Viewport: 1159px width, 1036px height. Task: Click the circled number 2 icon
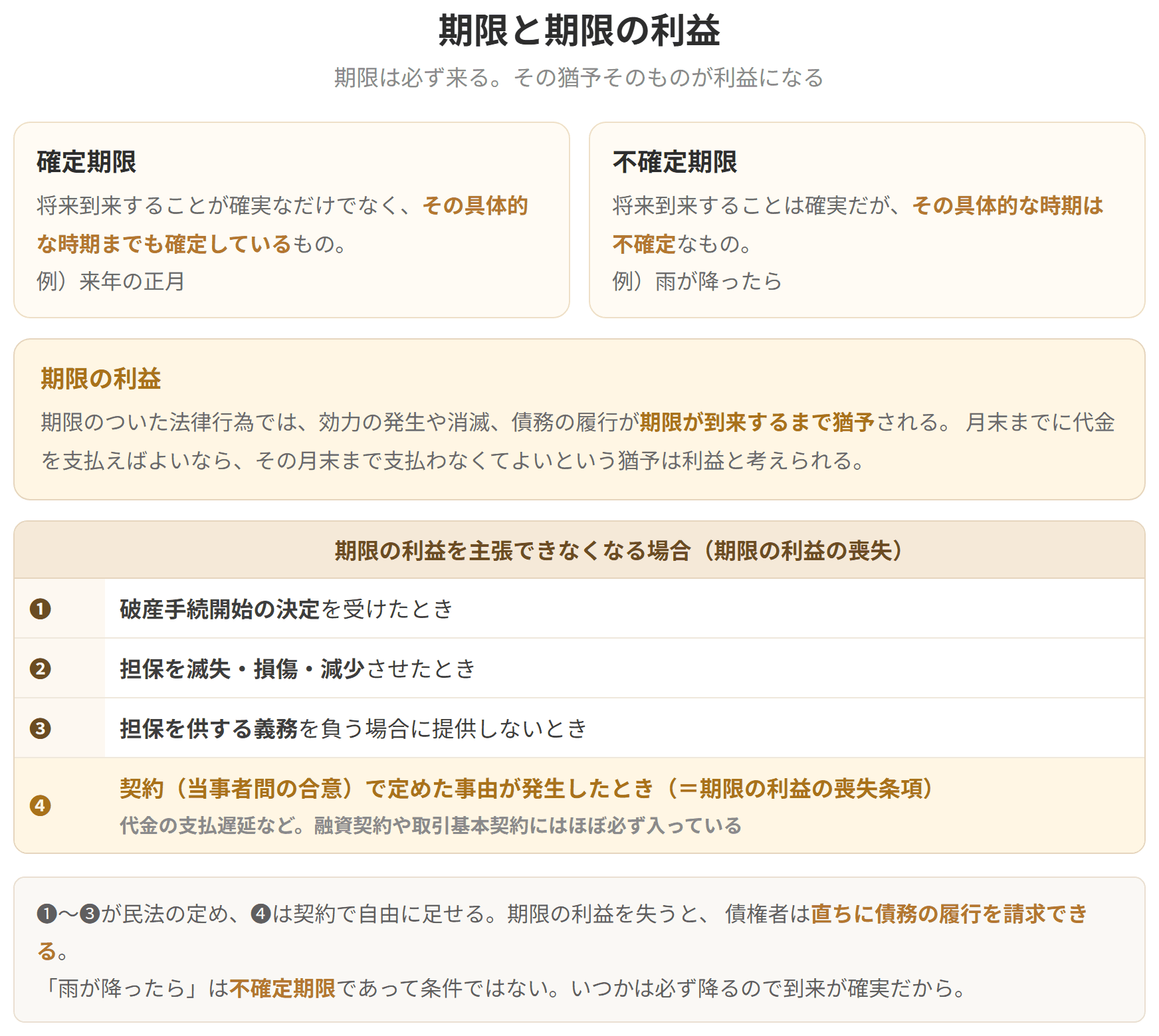click(41, 669)
